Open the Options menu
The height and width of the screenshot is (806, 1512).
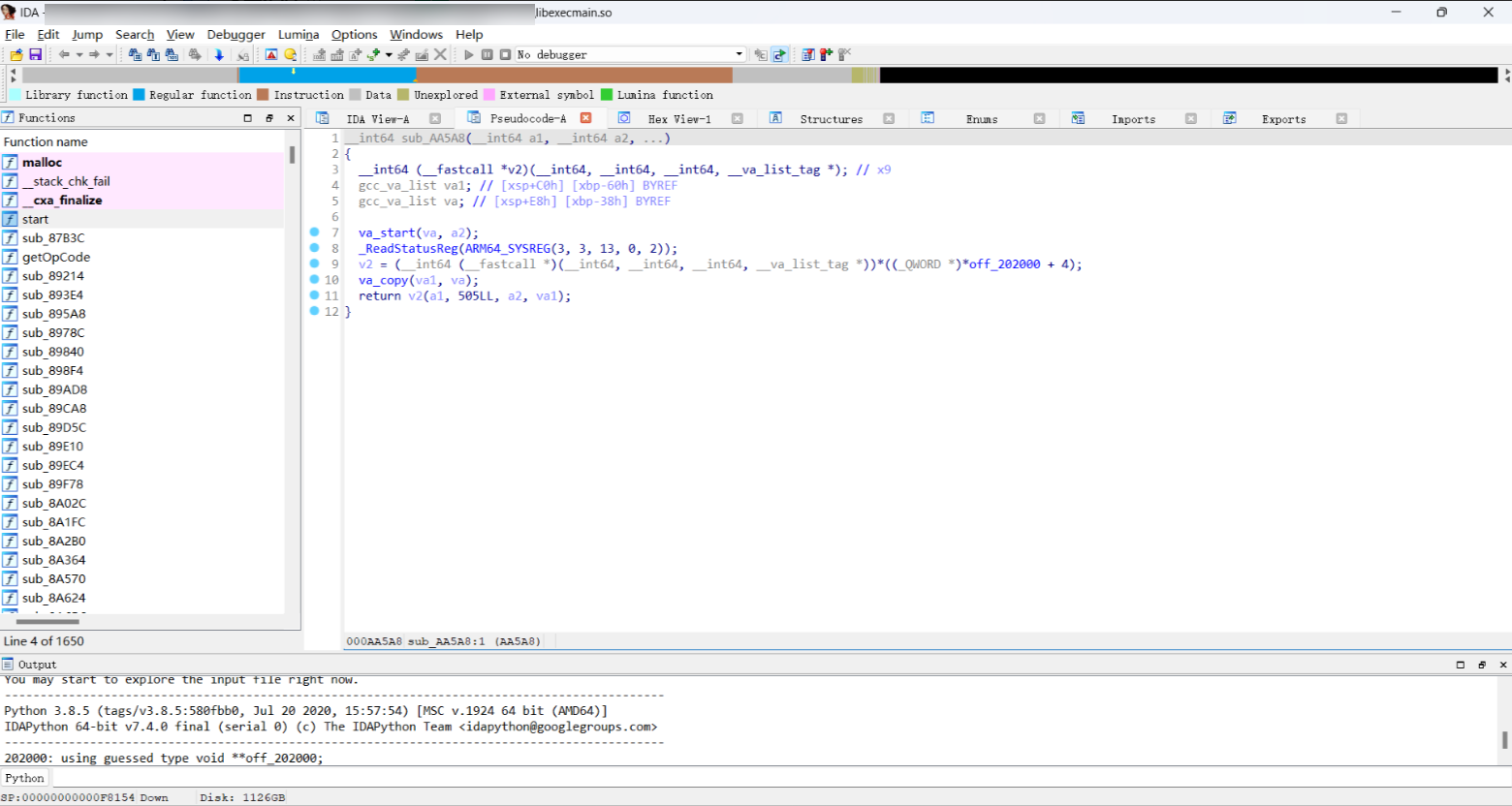click(355, 34)
